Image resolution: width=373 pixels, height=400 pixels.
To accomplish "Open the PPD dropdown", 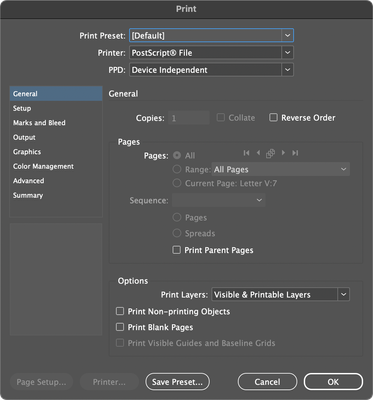I will (x=211, y=70).
